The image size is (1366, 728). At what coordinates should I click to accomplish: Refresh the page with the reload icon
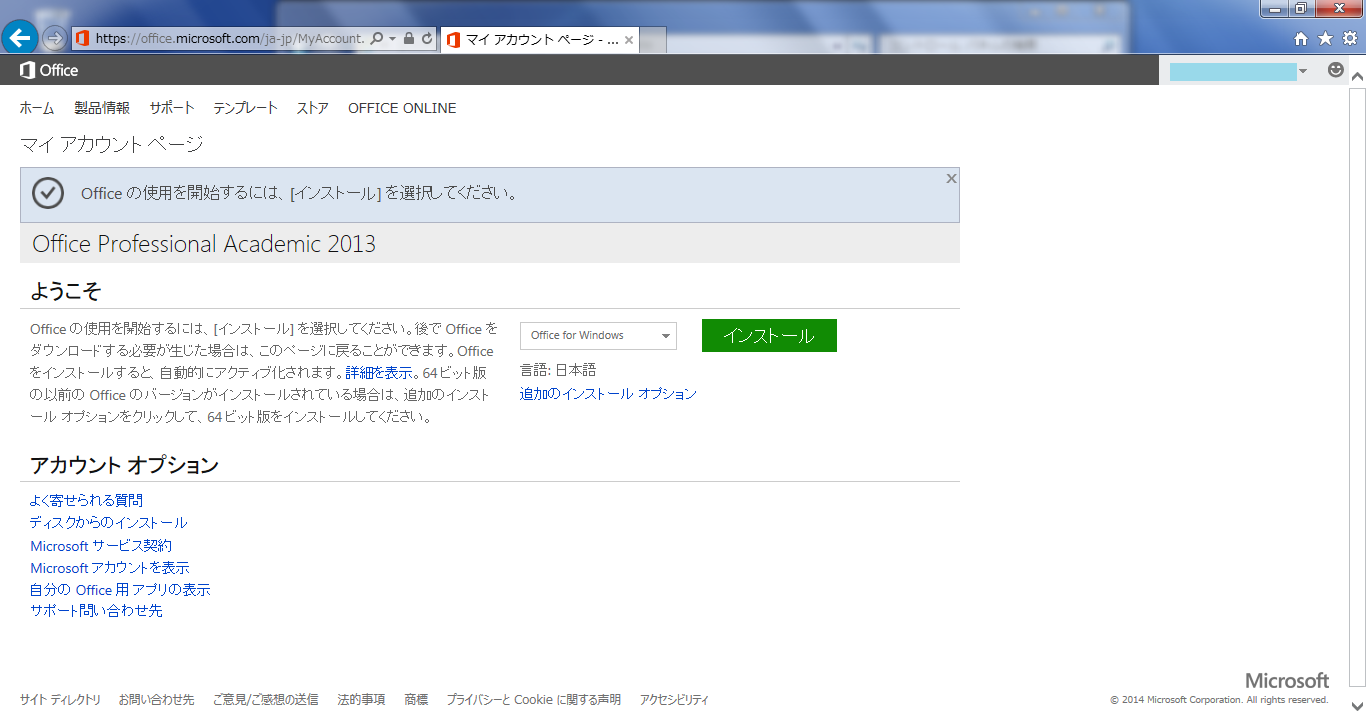coord(427,39)
